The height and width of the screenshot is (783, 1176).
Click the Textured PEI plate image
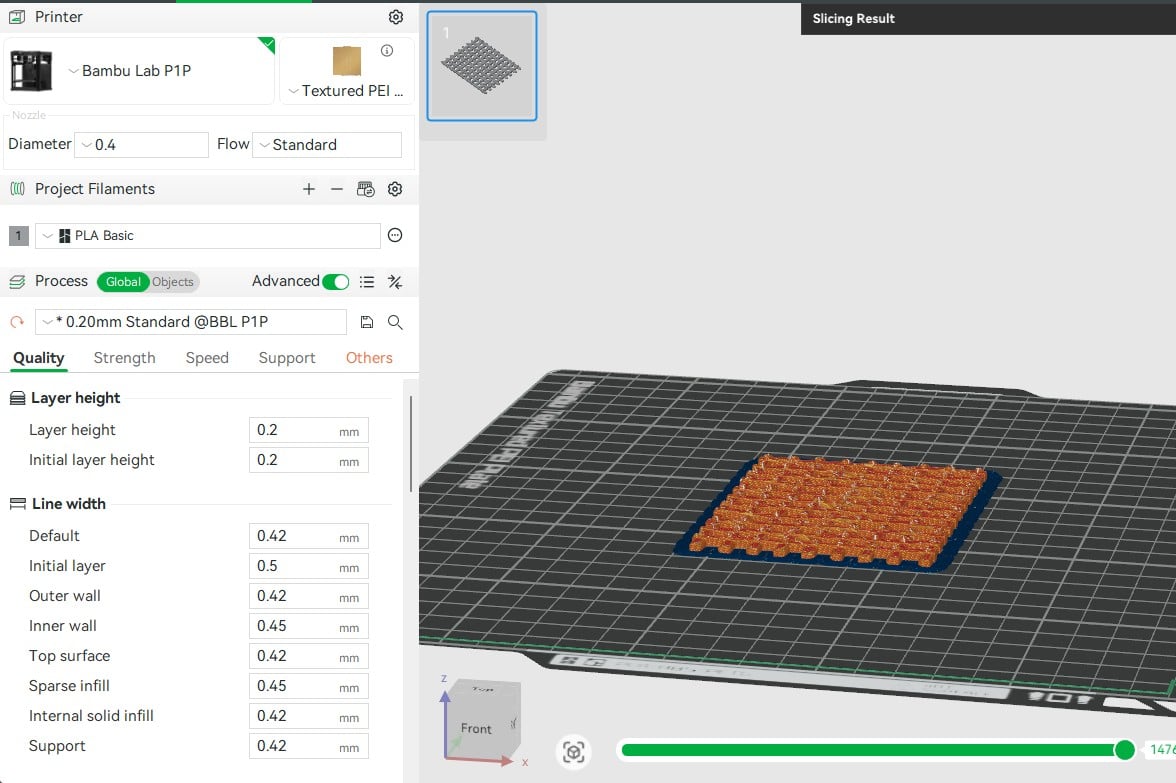pyautogui.click(x=346, y=61)
